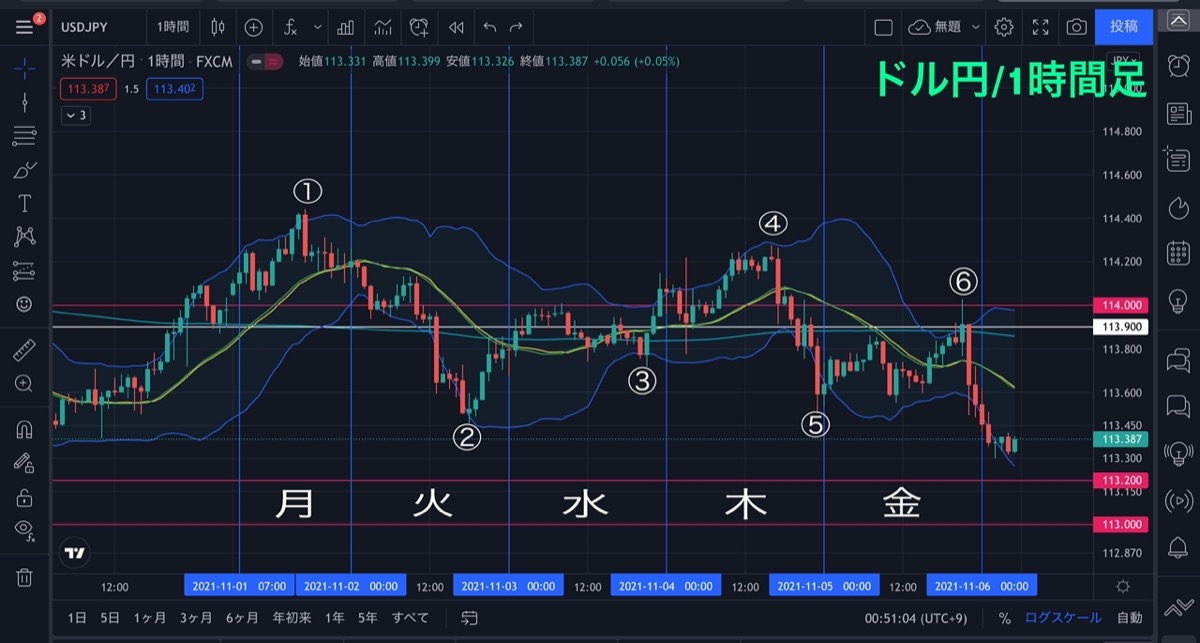Toggle percent scale mode
The height and width of the screenshot is (643, 1200).
coord(1004,618)
